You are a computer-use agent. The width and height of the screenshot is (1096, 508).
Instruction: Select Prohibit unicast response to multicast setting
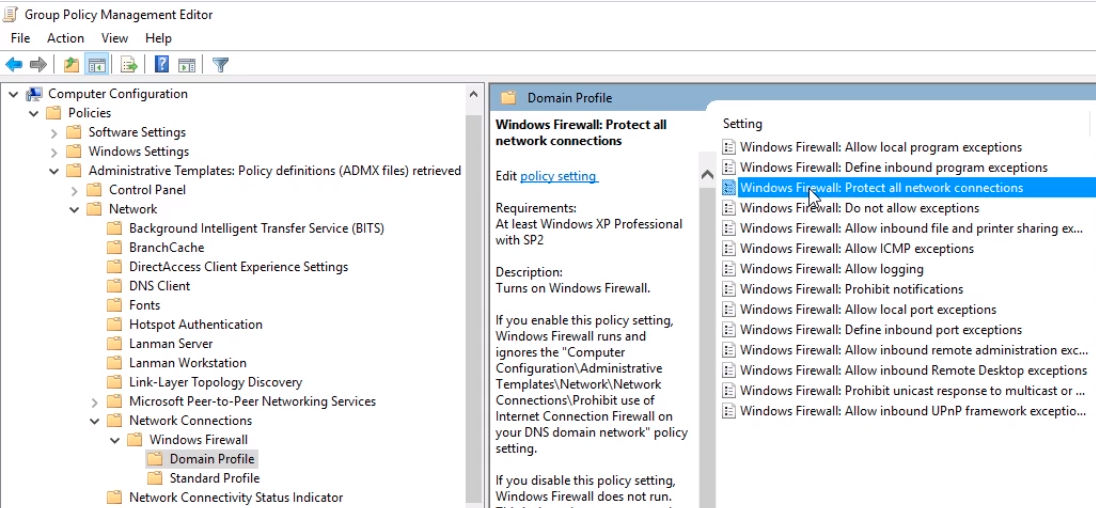tap(912, 391)
